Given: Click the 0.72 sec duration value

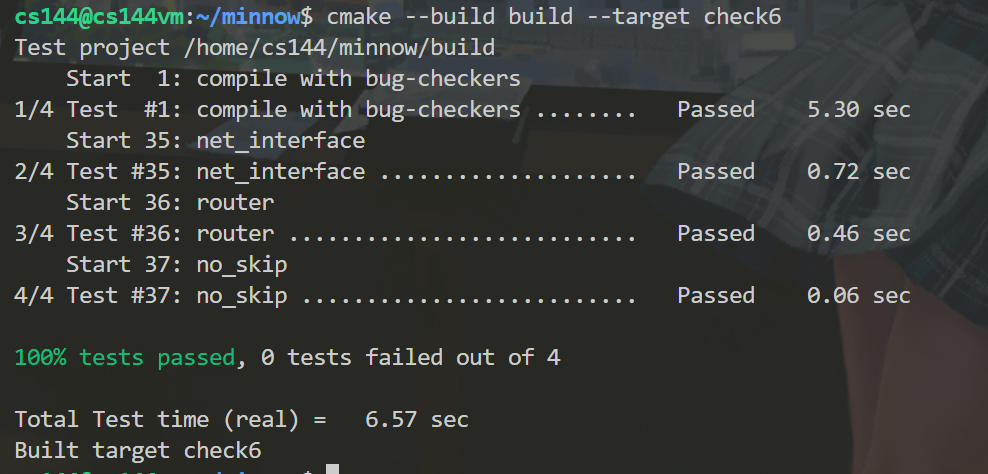Looking at the screenshot, I should [x=859, y=171].
